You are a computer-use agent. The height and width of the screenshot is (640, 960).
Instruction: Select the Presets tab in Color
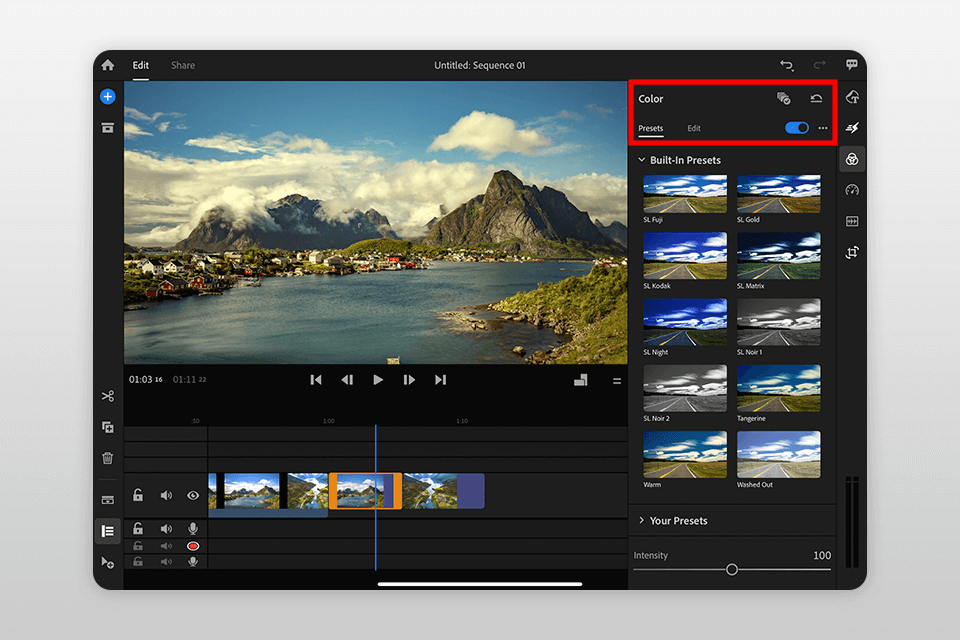(651, 128)
